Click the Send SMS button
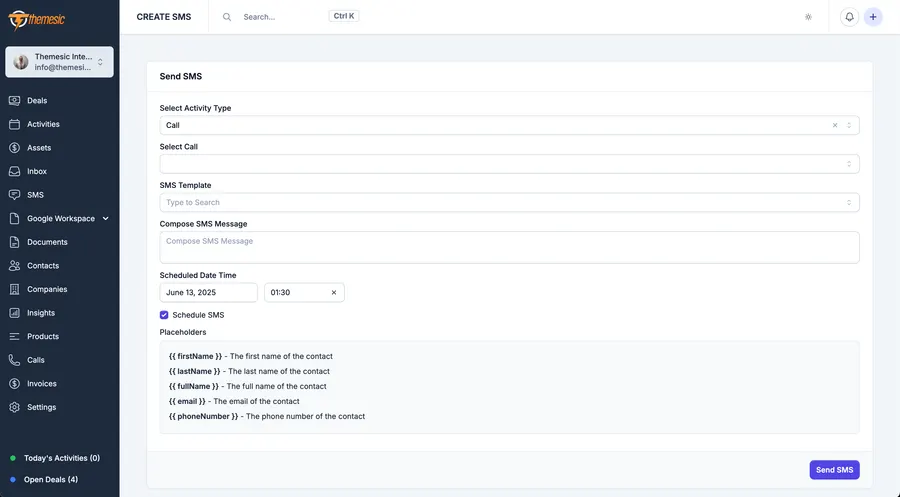The image size is (900, 497). [835, 469]
